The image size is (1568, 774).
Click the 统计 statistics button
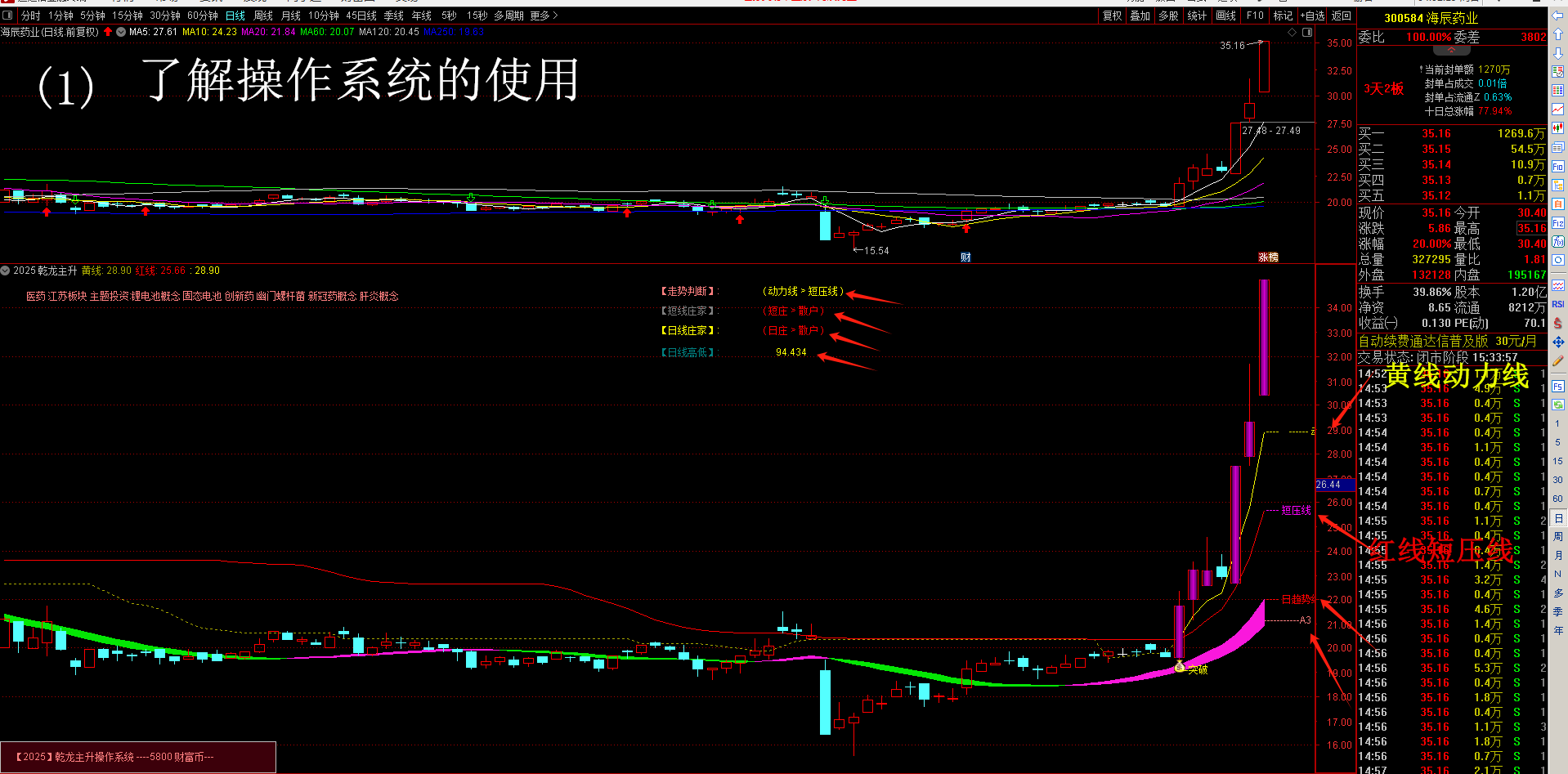click(x=1197, y=16)
